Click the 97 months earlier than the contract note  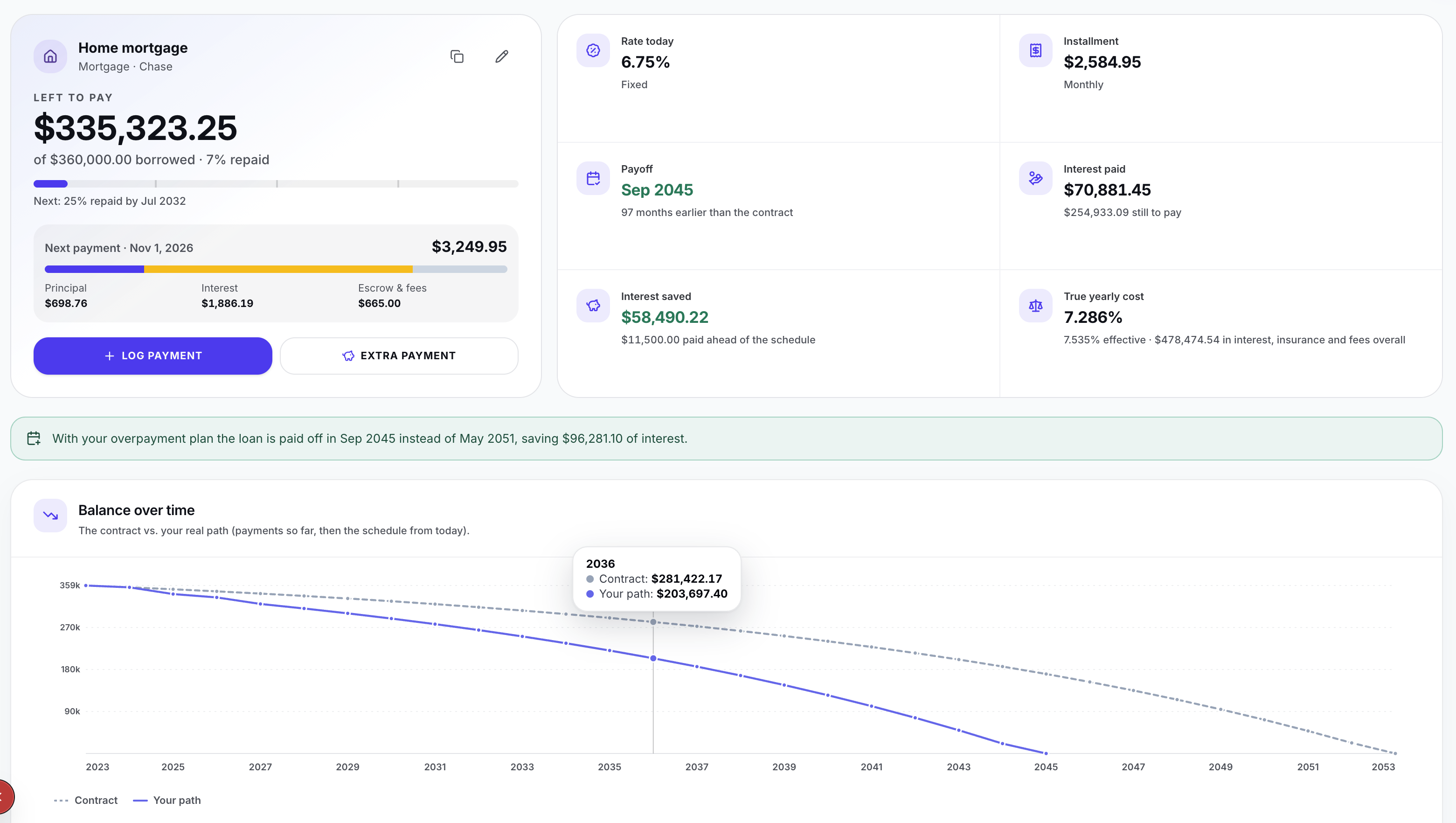tap(707, 213)
